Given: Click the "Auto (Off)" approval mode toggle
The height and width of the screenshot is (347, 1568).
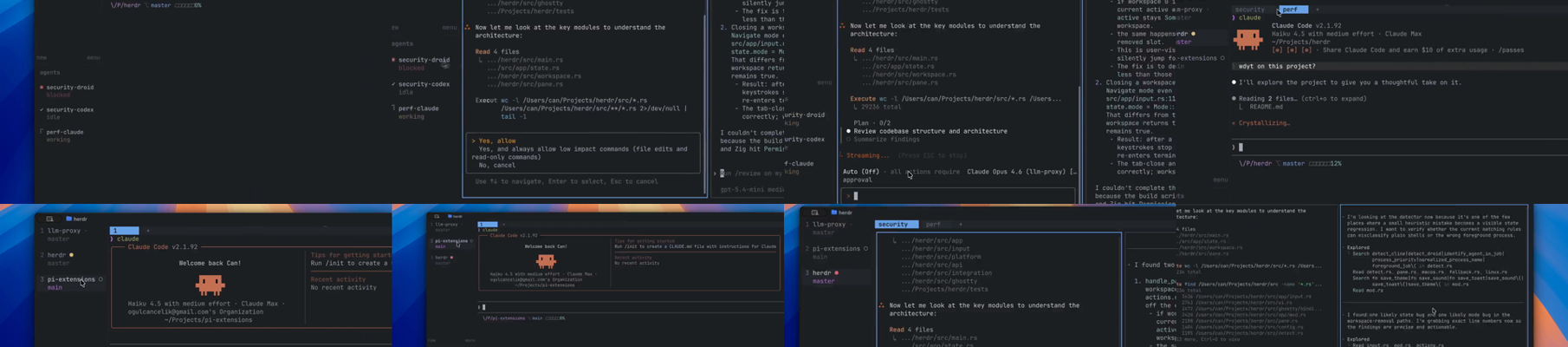Looking at the screenshot, I should 861,172.
